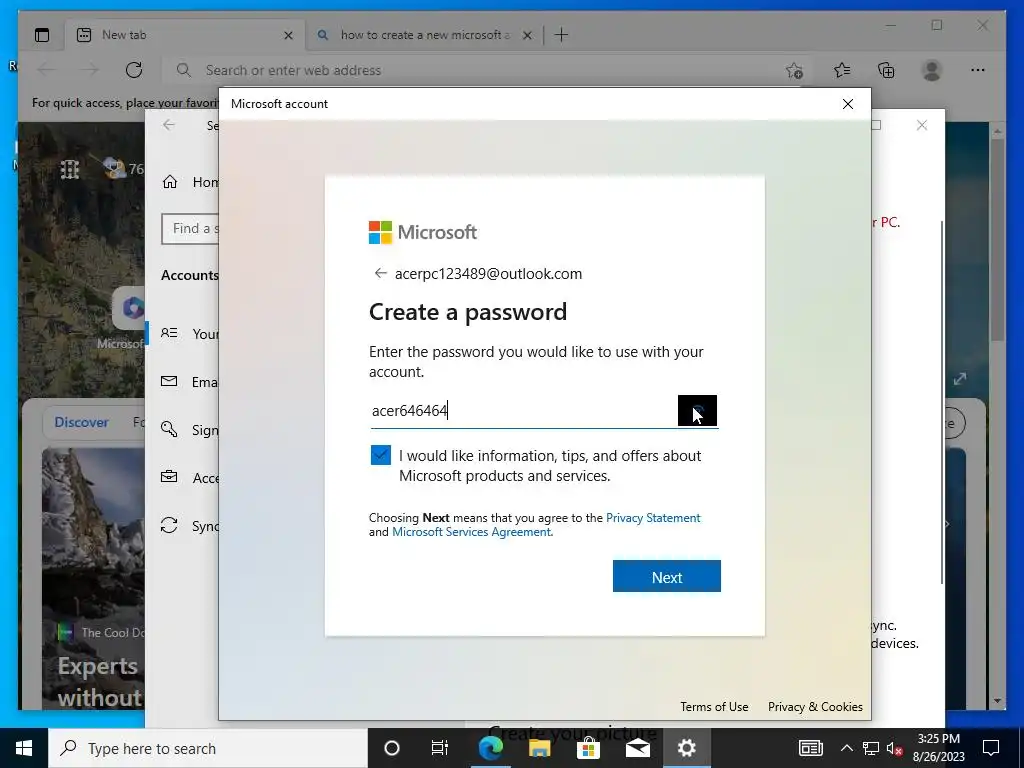Switch to the New tab browser tab
The height and width of the screenshot is (768, 1024).
(x=185, y=35)
